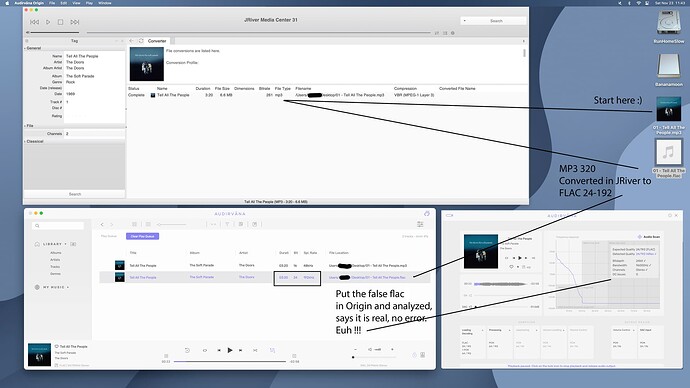The width and height of the screenshot is (690, 388).
Task: Click 'Compression' column header in Converter
Action: click(405, 88)
